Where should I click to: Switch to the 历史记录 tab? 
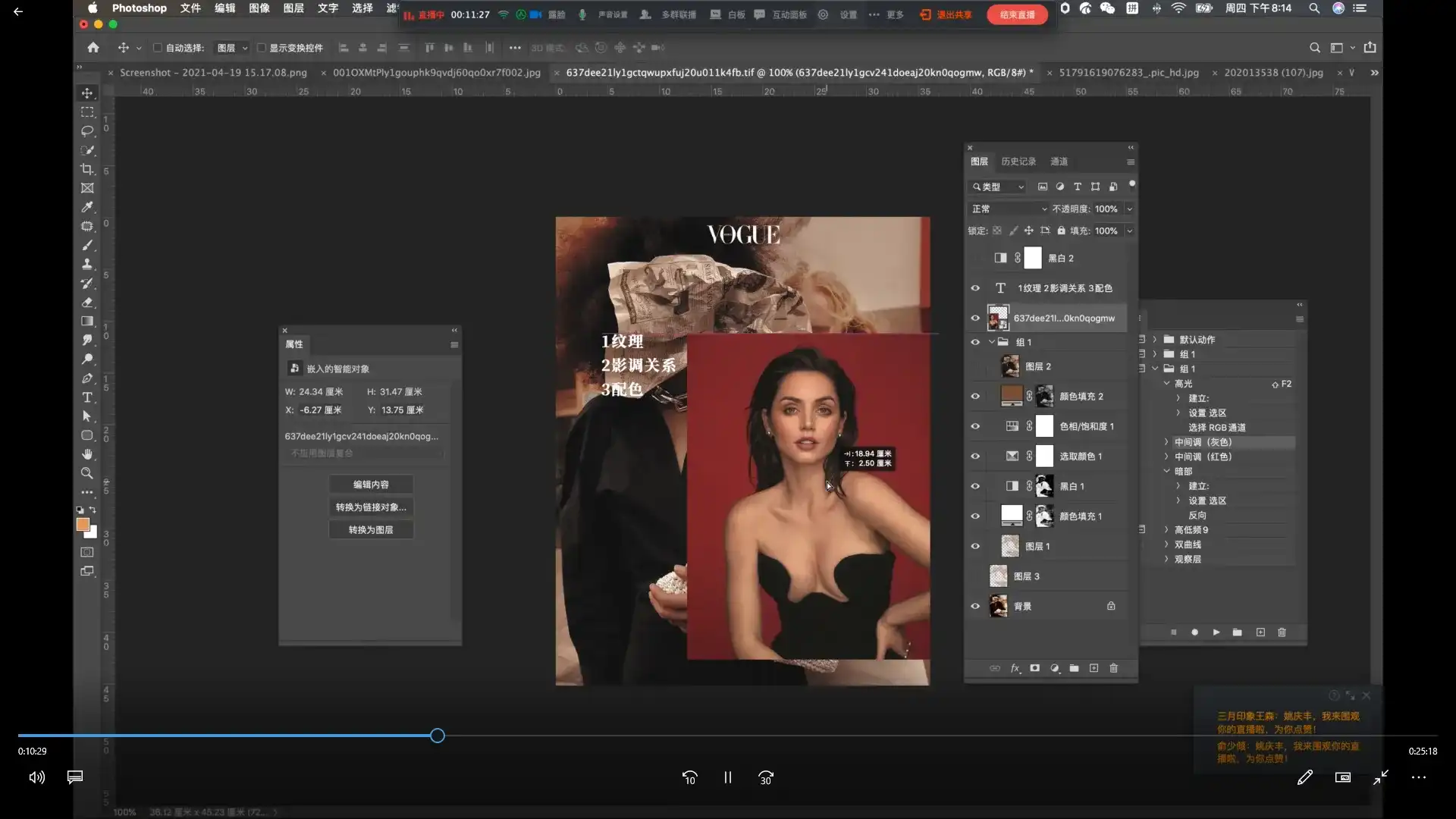click(x=1018, y=162)
